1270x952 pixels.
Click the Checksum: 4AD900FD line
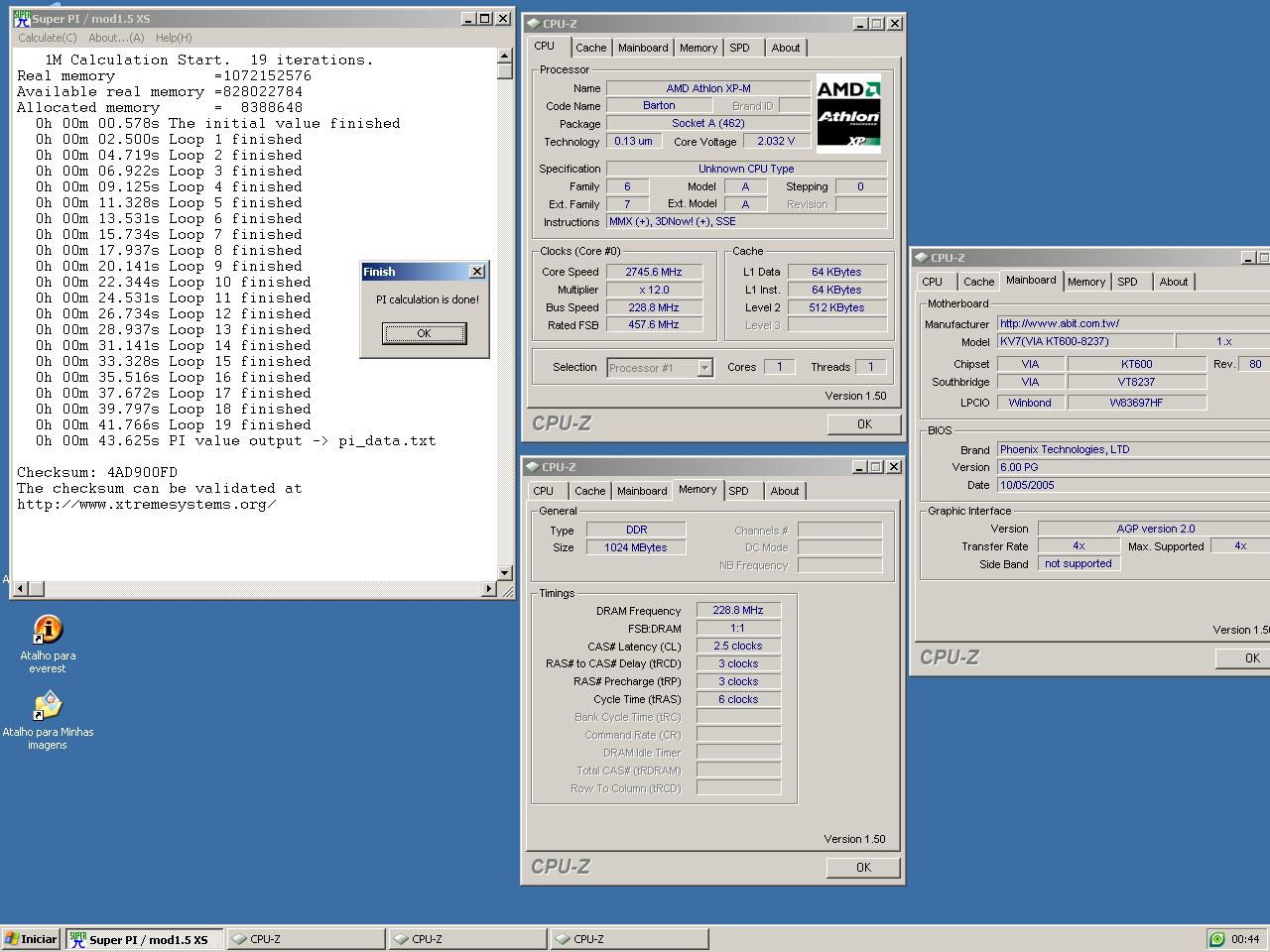(x=97, y=472)
